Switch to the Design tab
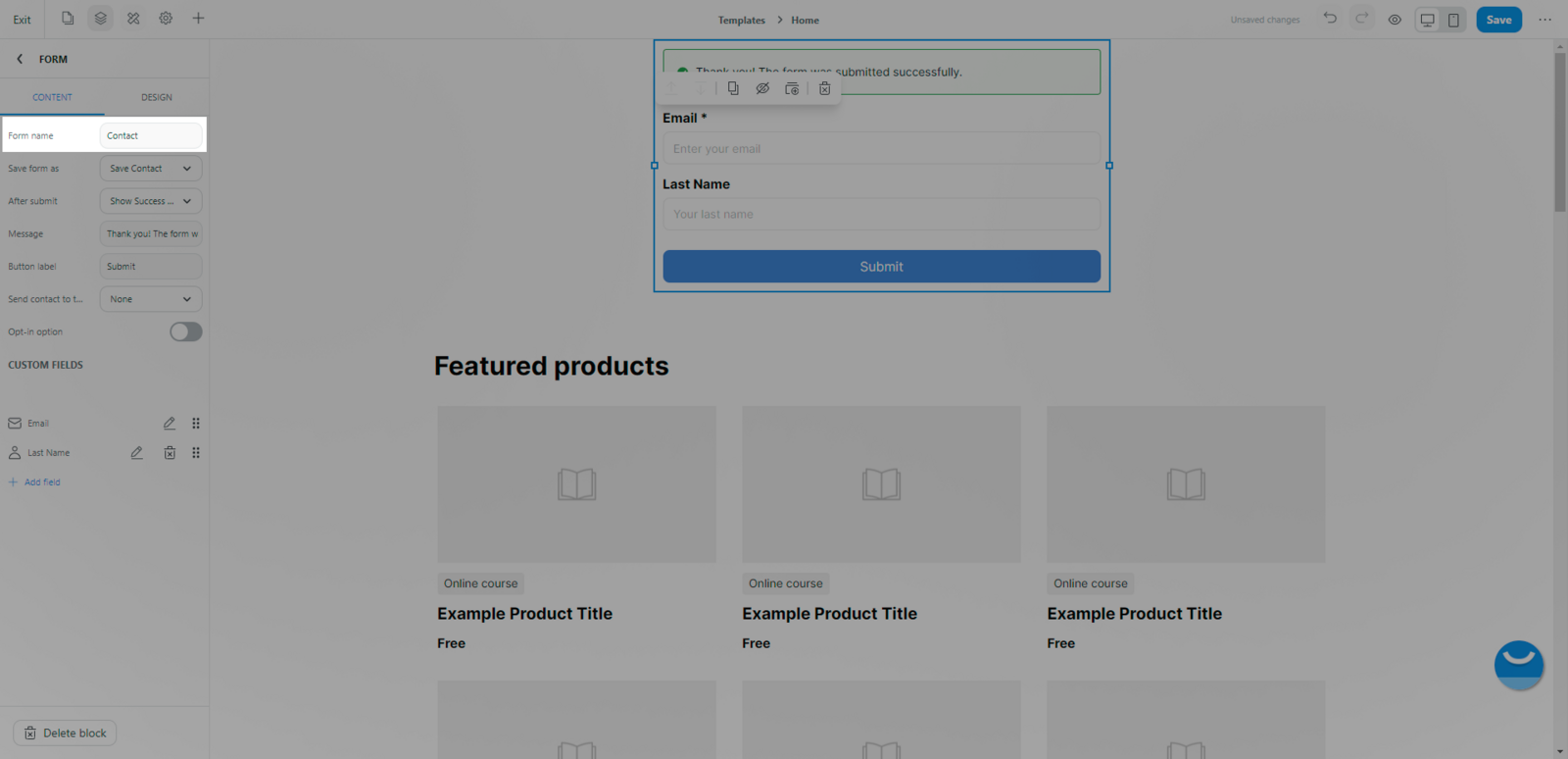Screen dimensions: 1568x759 click(156, 97)
